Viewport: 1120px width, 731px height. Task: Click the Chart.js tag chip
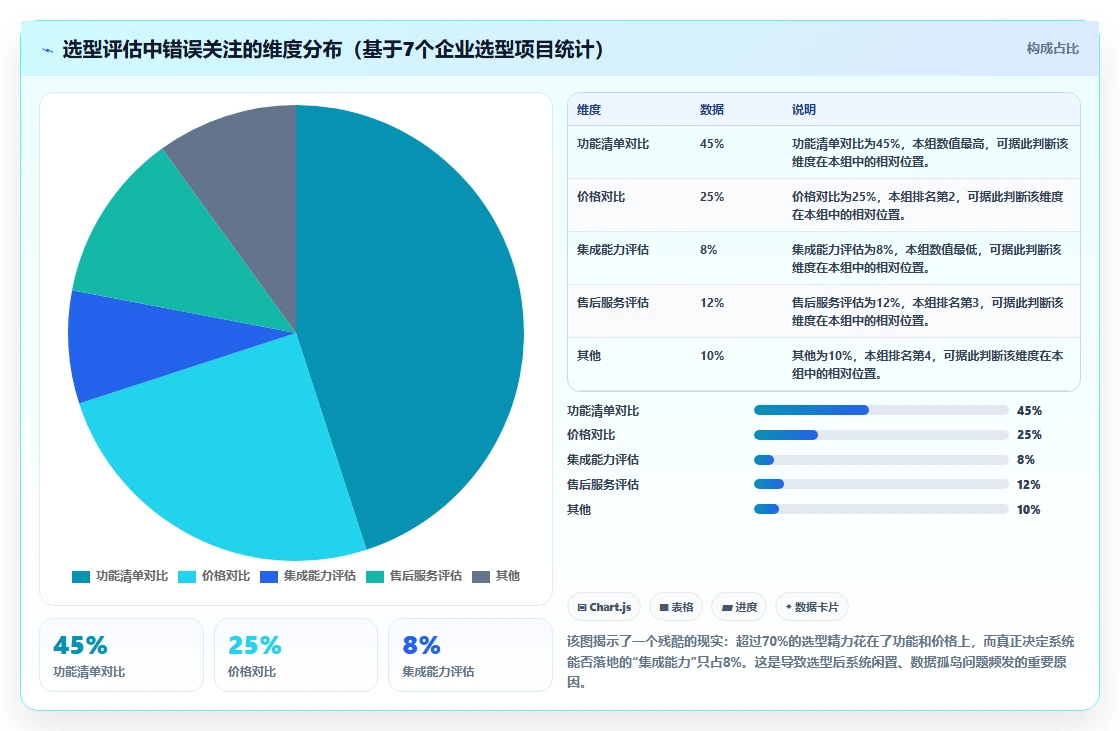604,607
